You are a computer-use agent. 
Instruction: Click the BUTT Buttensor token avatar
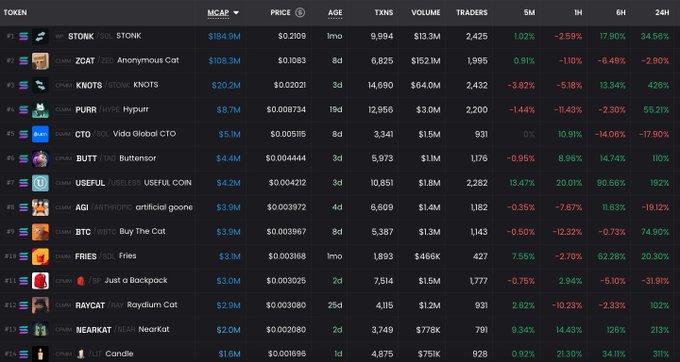click(x=40, y=159)
